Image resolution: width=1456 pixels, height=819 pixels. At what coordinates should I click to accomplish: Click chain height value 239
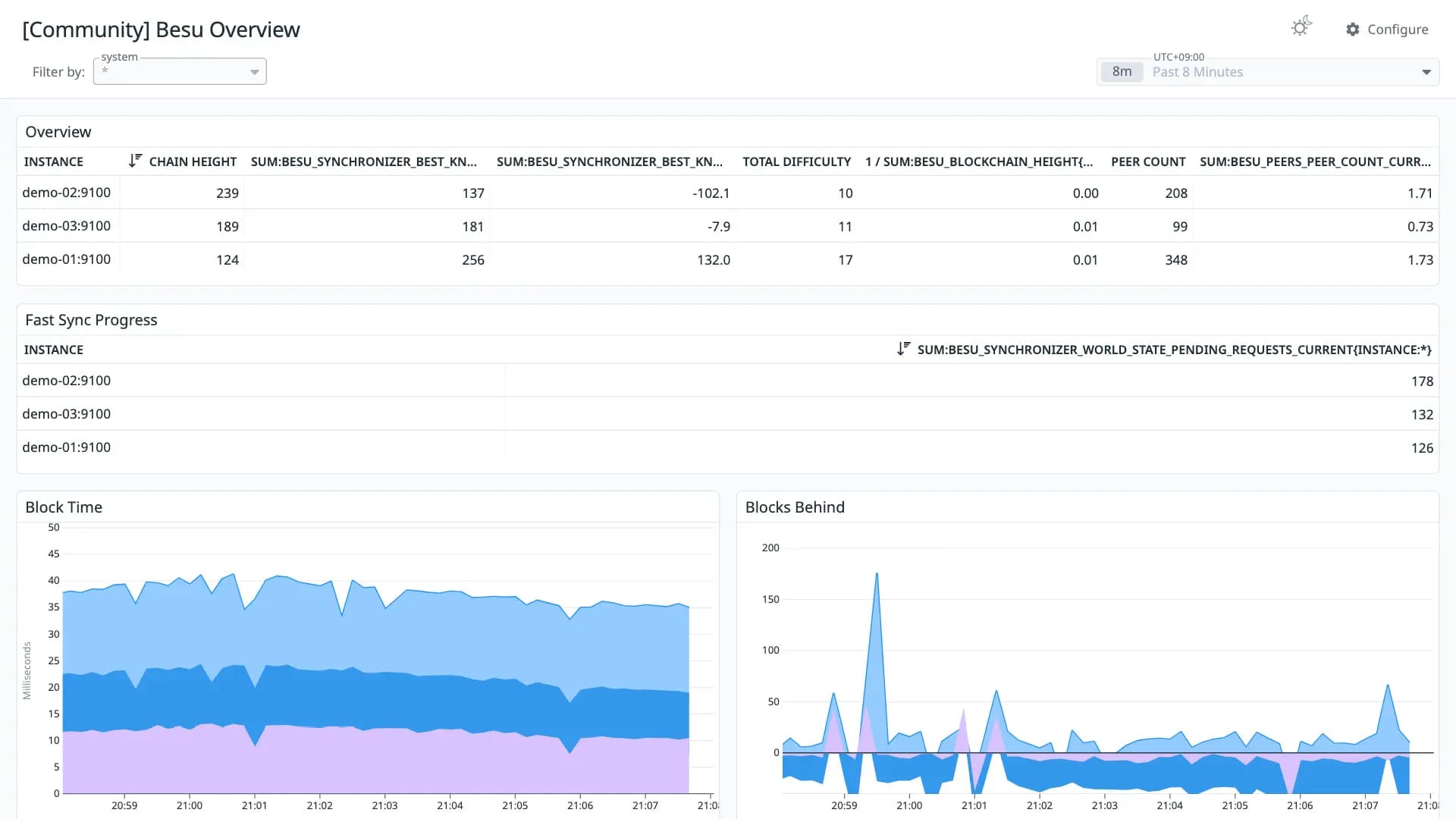pyautogui.click(x=227, y=193)
